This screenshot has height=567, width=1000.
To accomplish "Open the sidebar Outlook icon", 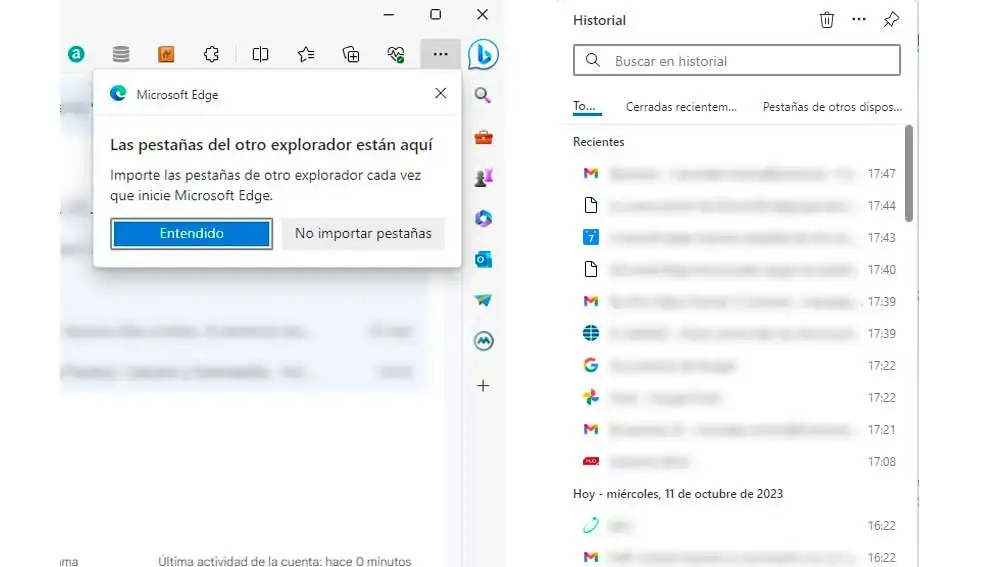I will [483, 260].
